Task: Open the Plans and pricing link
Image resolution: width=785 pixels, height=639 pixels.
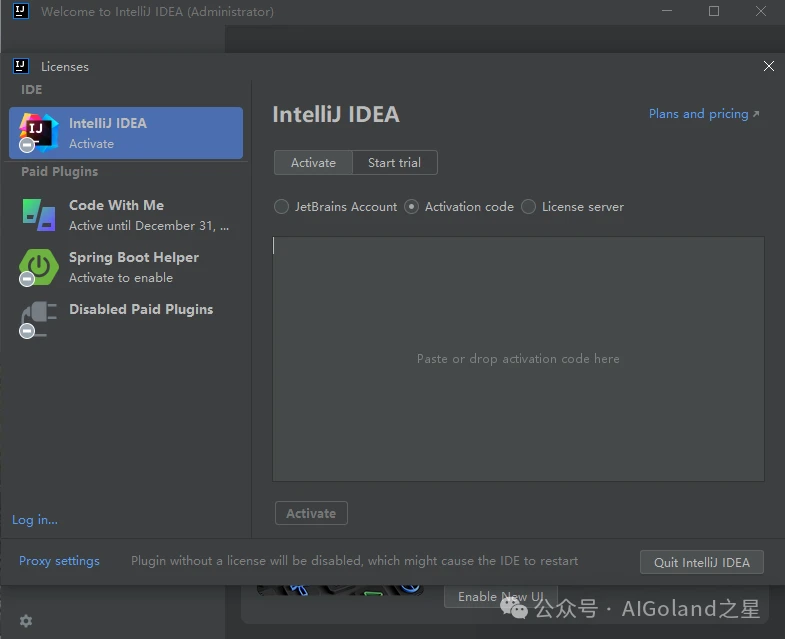Action: [704, 114]
